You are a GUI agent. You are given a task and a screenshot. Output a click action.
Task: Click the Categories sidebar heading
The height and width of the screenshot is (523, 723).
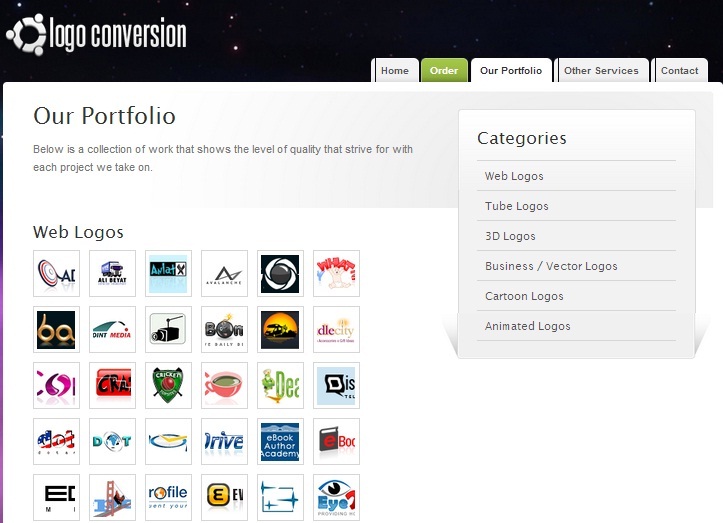(x=522, y=138)
